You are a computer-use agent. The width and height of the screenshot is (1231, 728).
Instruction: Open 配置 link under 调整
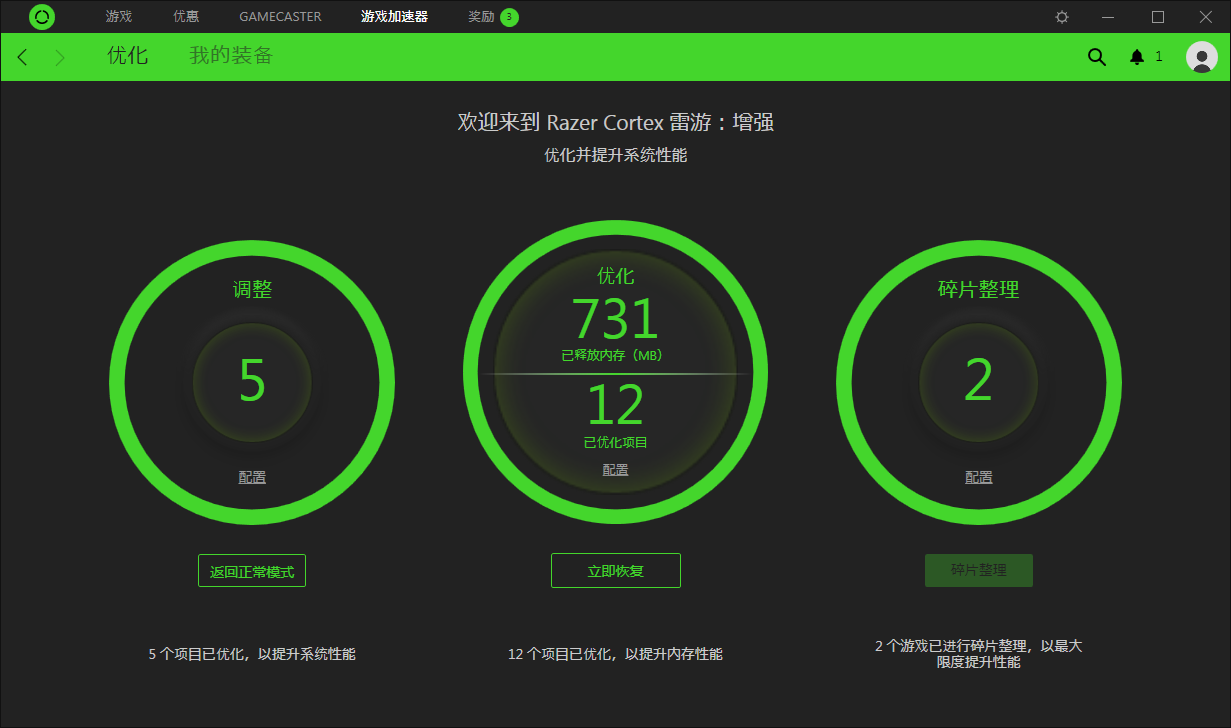pyautogui.click(x=252, y=478)
